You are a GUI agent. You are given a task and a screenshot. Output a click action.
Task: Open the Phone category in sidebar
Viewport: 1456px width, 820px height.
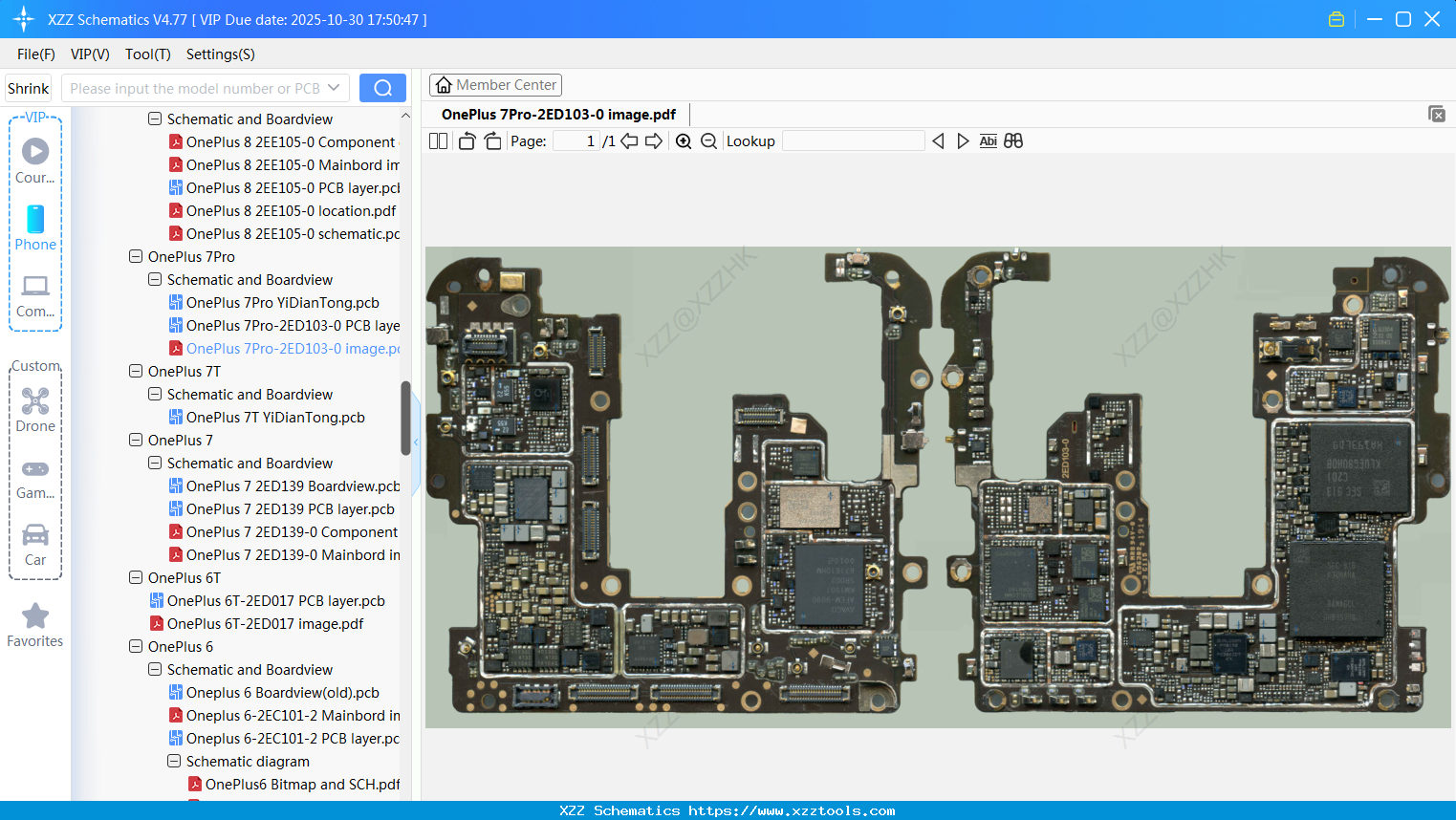[x=35, y=227]
